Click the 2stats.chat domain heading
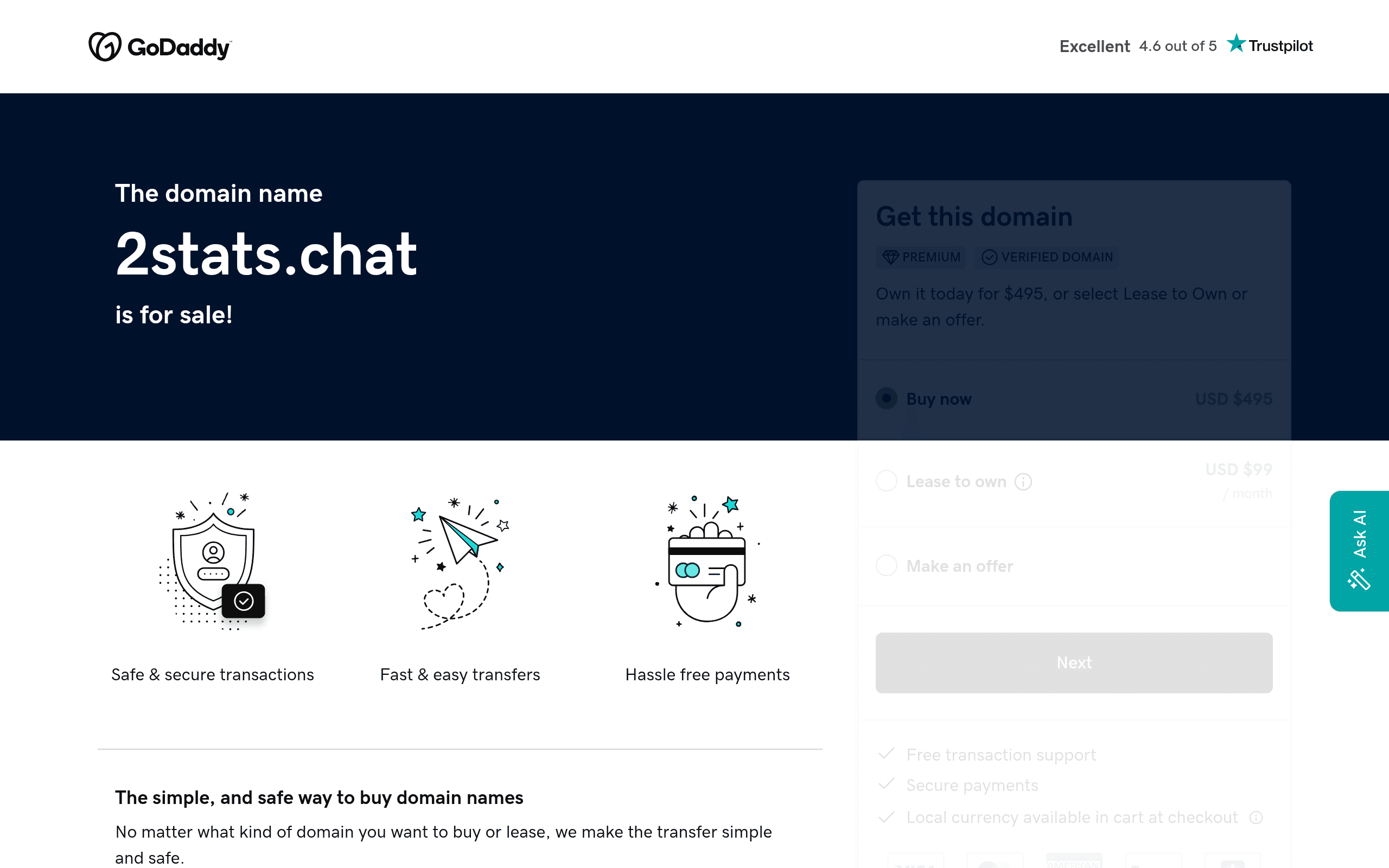1389x868 pixels. tap(266, 254)
